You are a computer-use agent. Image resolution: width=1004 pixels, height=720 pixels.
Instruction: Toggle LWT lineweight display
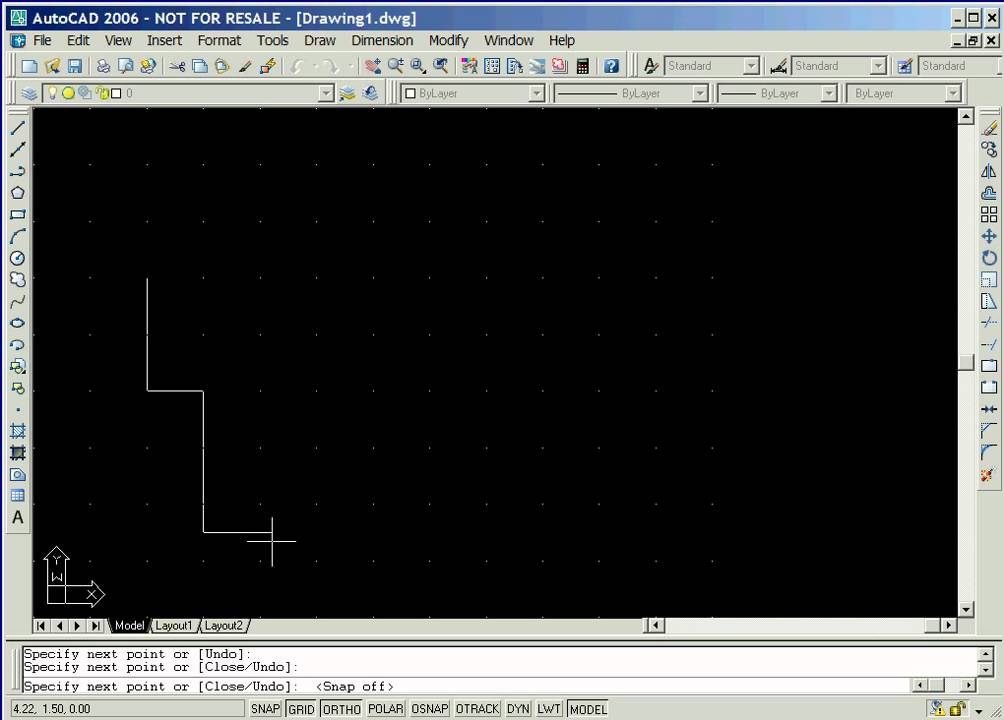point(549,709)
